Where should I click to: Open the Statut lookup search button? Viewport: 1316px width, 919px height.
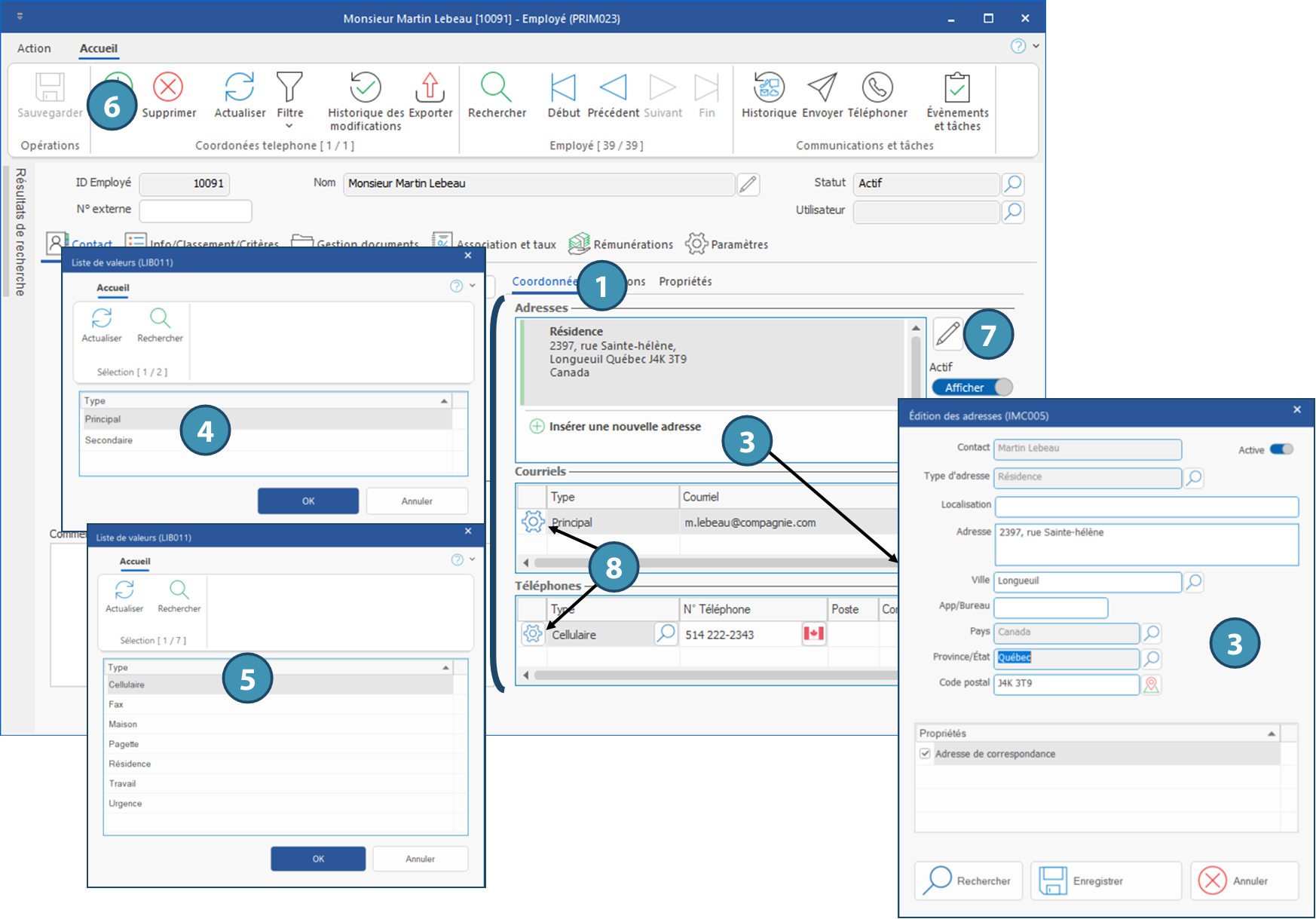(1013, 184)
